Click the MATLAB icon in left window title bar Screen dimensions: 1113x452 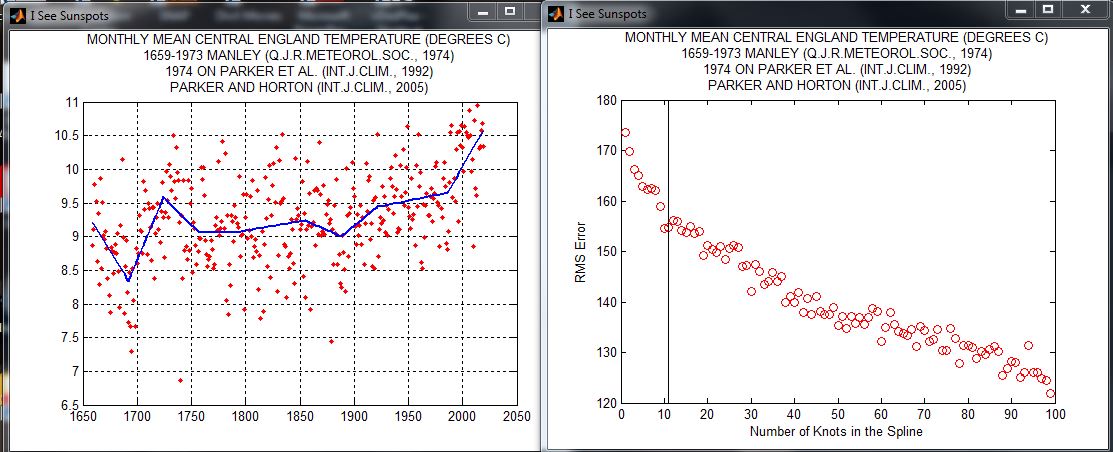(18, 13)
